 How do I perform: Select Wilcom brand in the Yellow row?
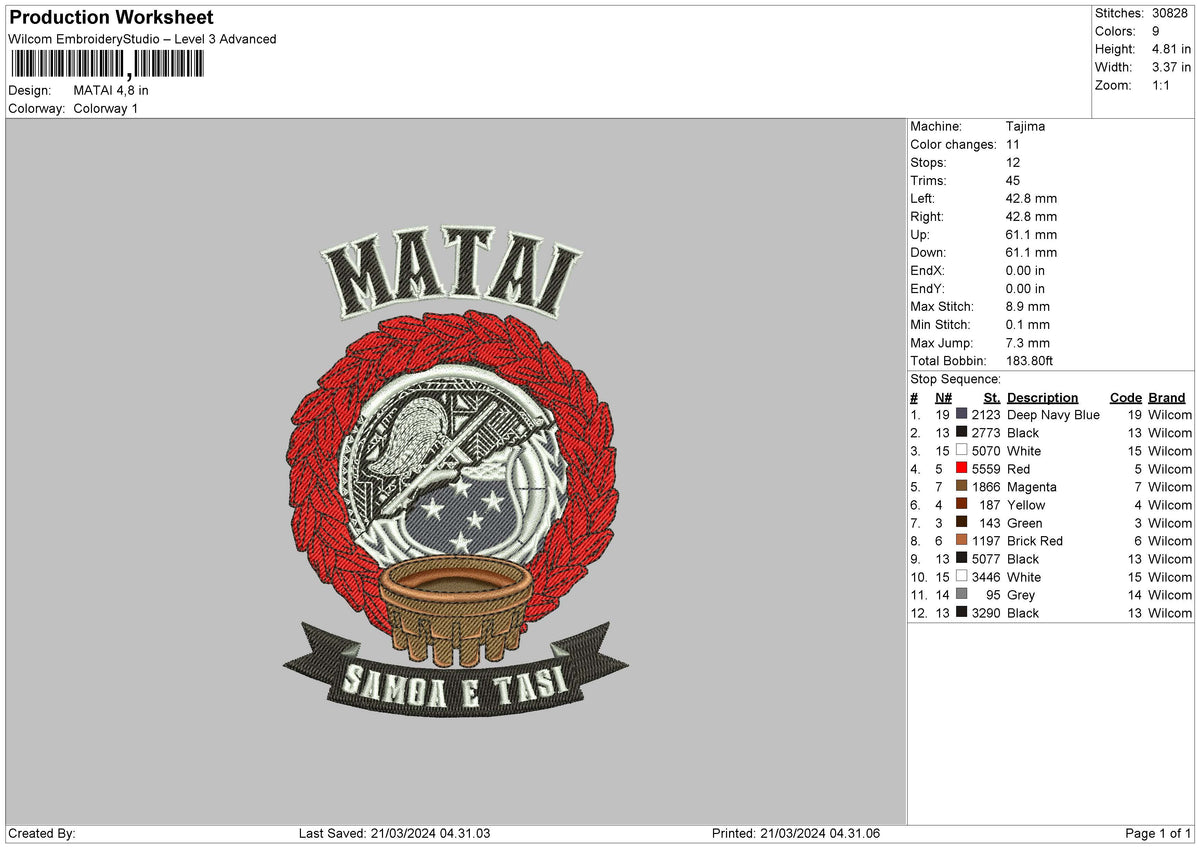tap(1170, 505)
